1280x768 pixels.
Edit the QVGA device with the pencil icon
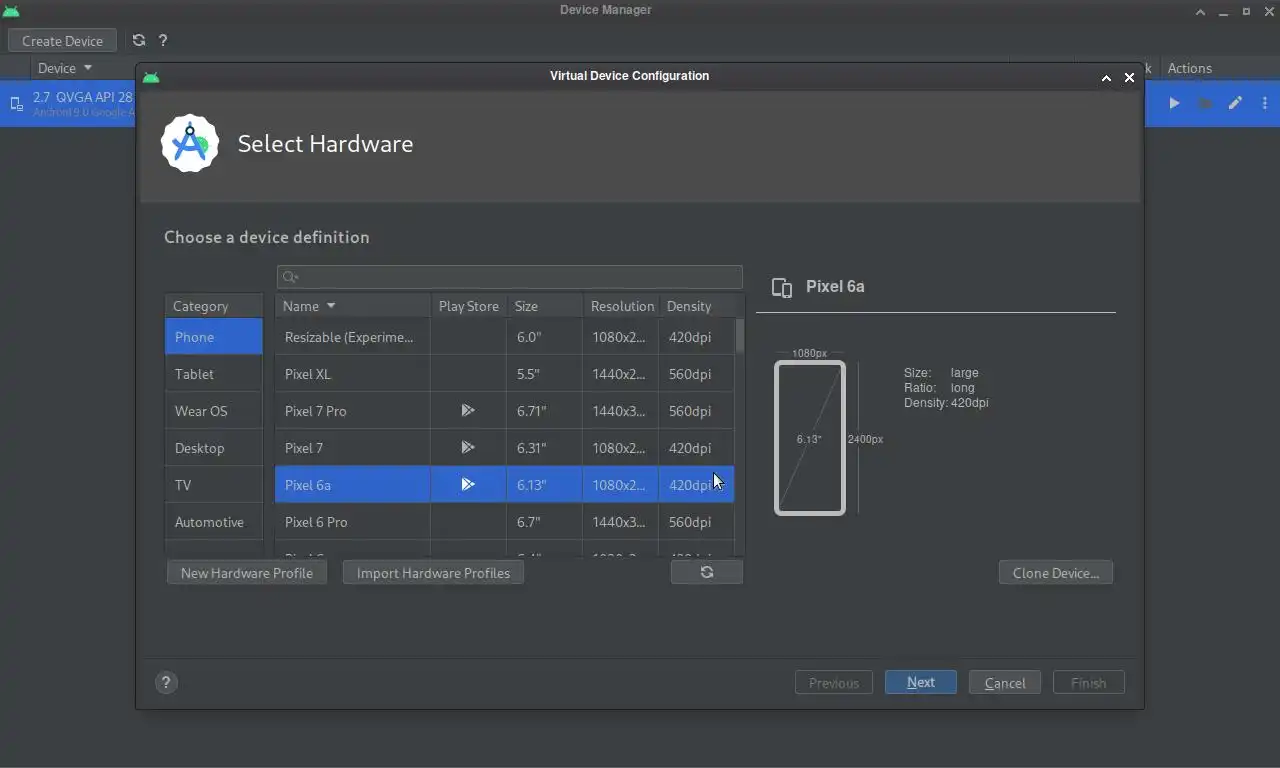click(1236, 103)
